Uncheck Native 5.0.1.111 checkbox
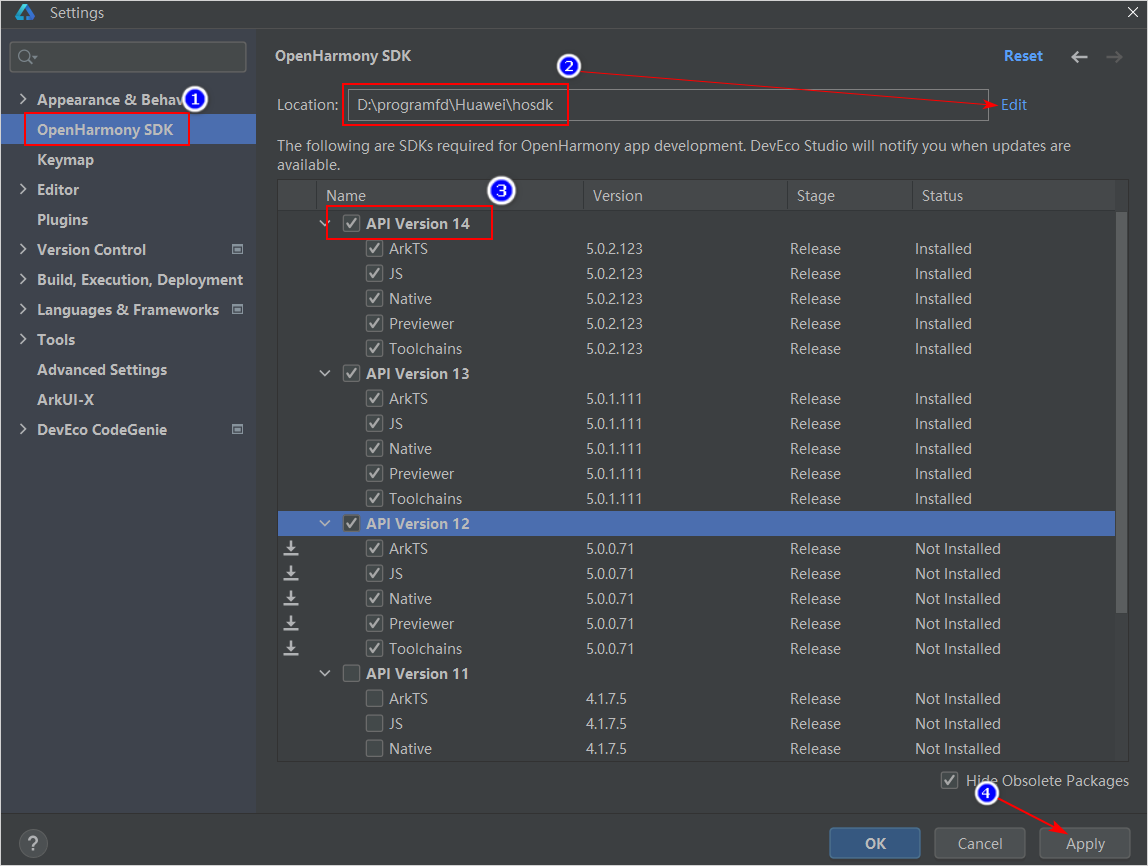The image size is (1148, 866). [x=374, y=448]
